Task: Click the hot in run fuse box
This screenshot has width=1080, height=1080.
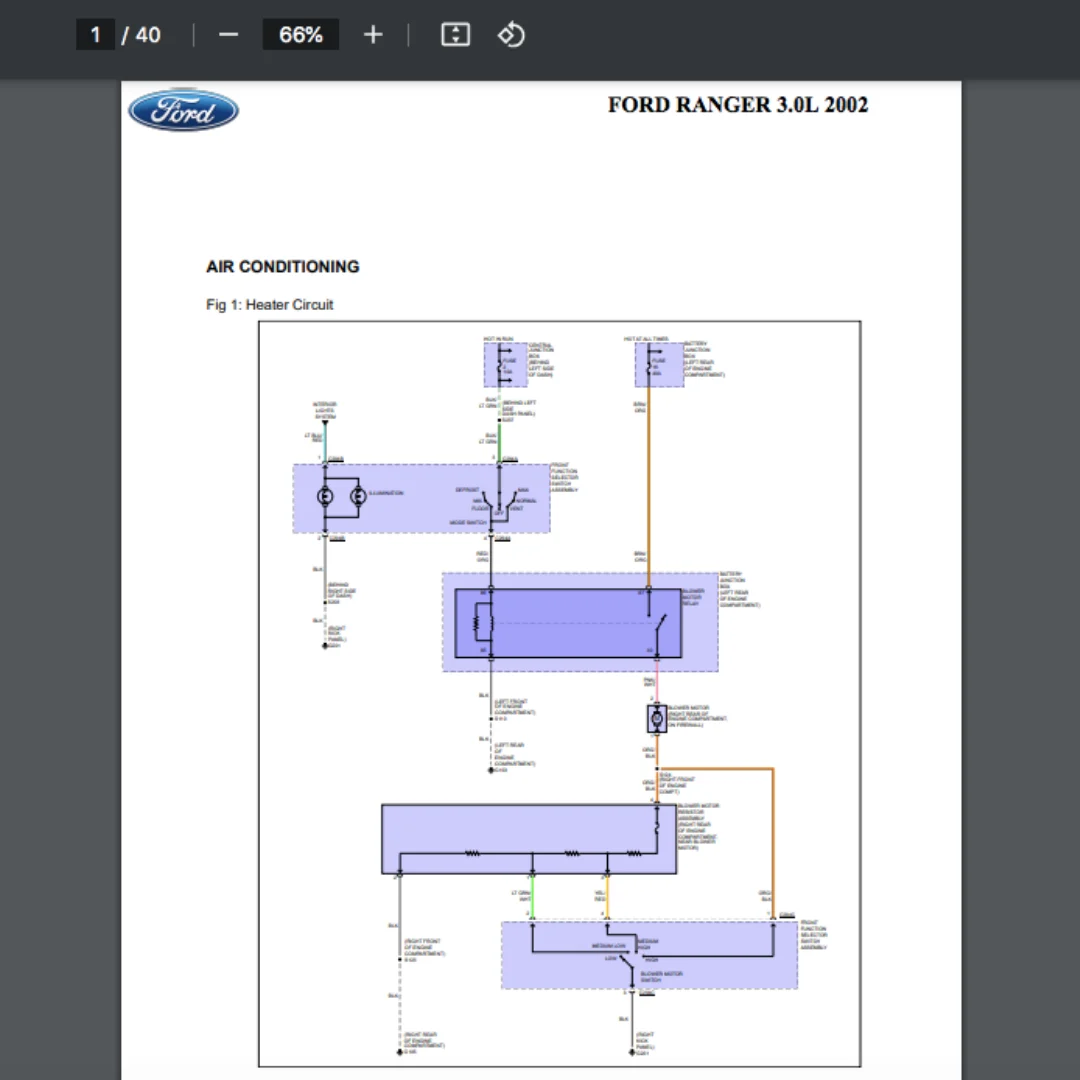Action: [506, 364]
